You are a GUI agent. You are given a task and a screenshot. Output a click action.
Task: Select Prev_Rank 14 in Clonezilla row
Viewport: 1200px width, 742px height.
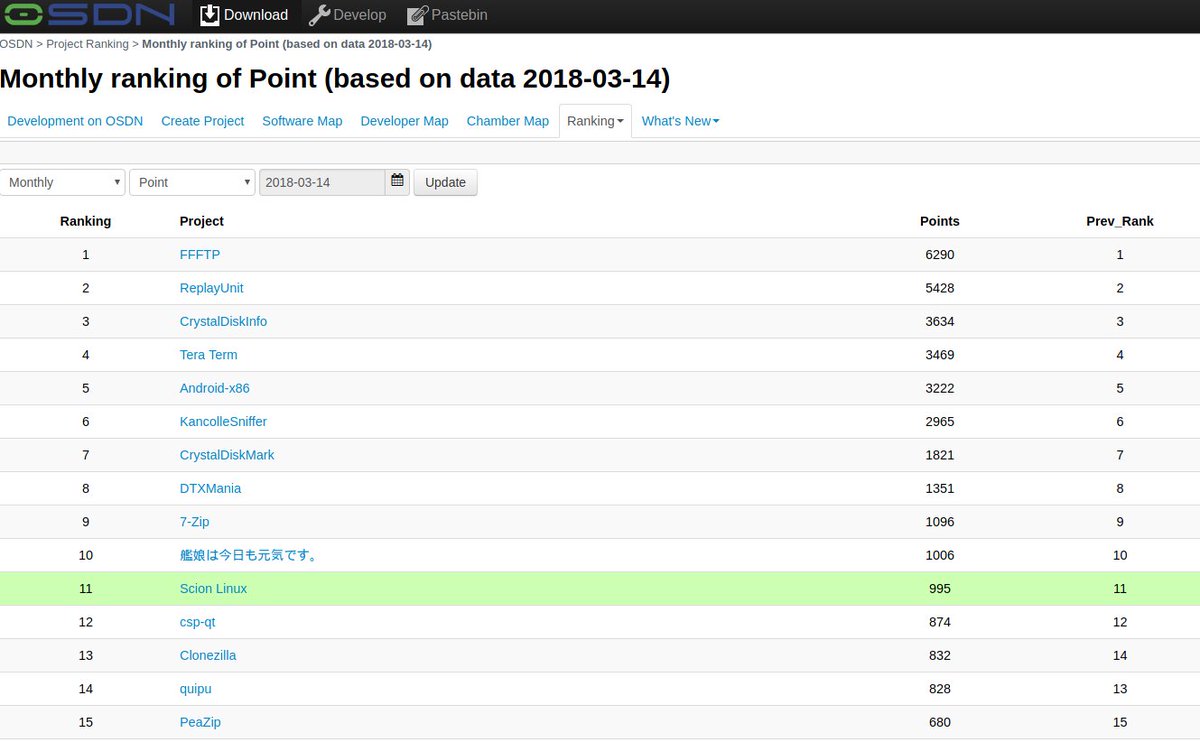[1120, 655]
